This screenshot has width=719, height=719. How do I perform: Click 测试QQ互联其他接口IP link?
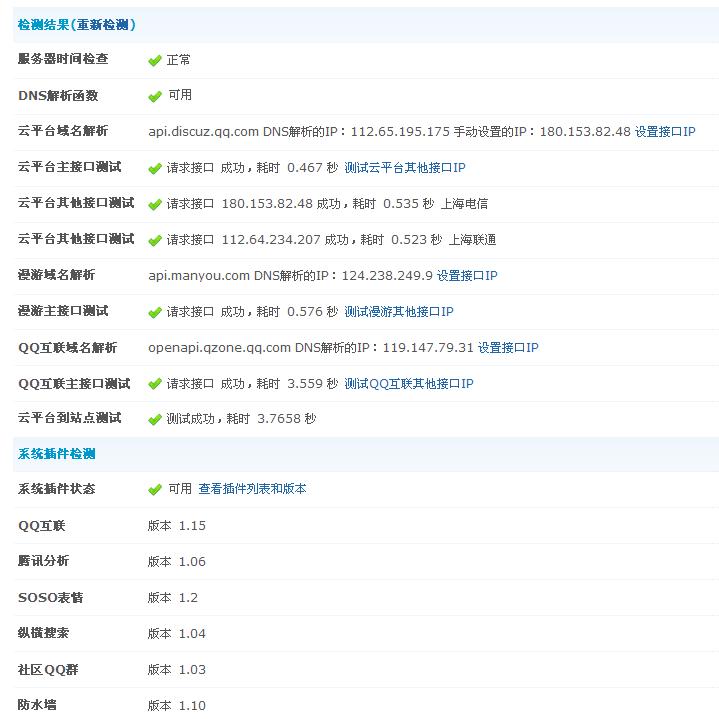409,384
